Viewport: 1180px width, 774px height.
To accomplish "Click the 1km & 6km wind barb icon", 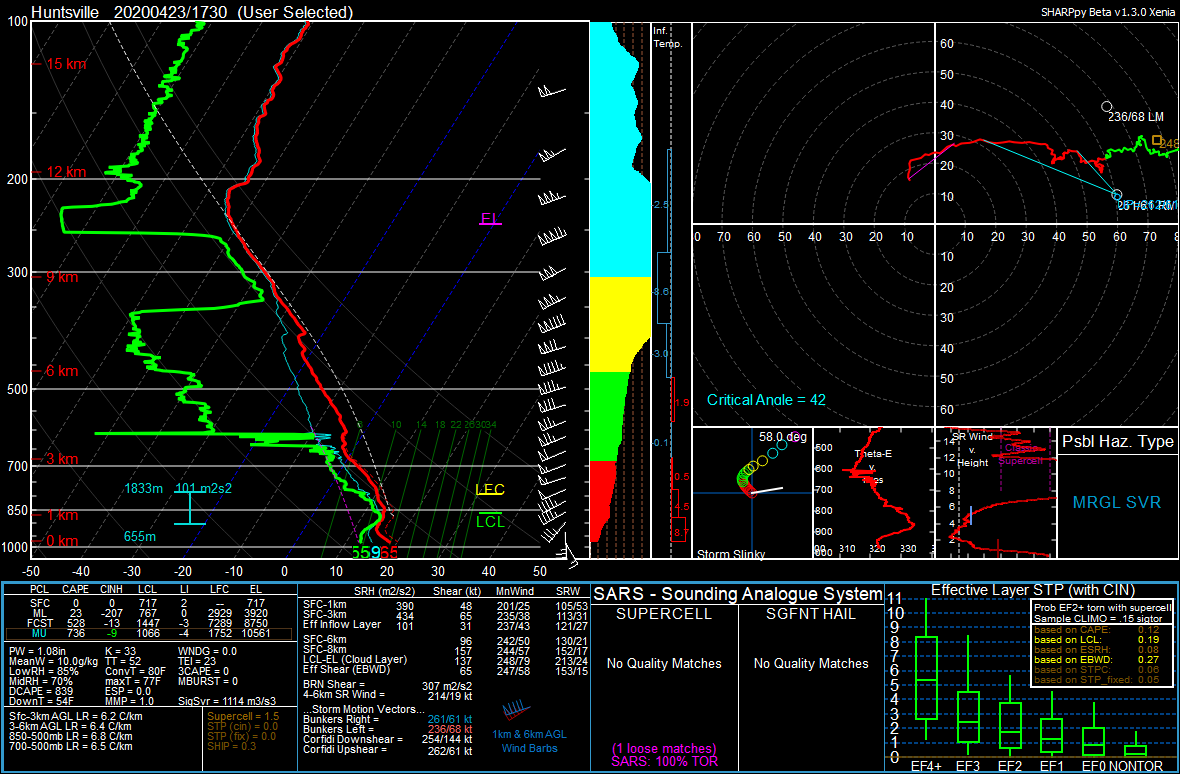I will click(516, 710).
